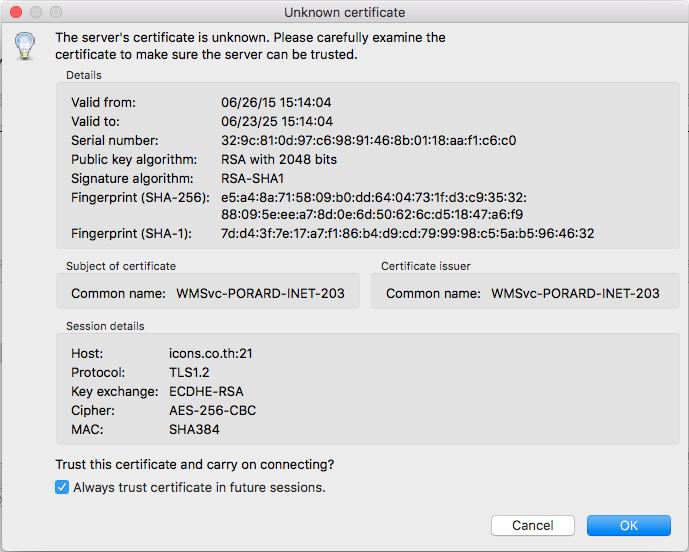Click the issuer common name value

(575, 293)
